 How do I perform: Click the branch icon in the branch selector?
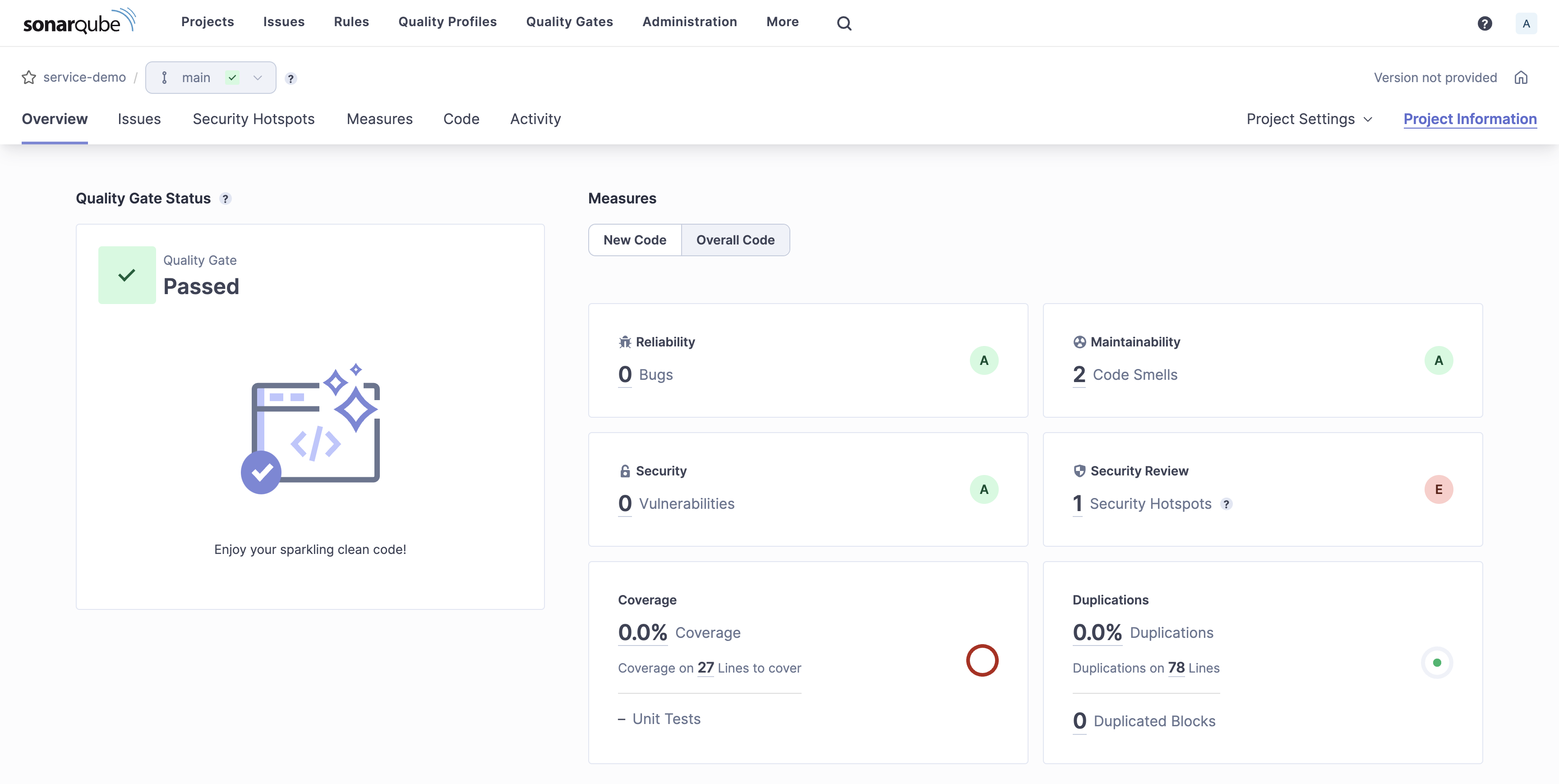165,78
